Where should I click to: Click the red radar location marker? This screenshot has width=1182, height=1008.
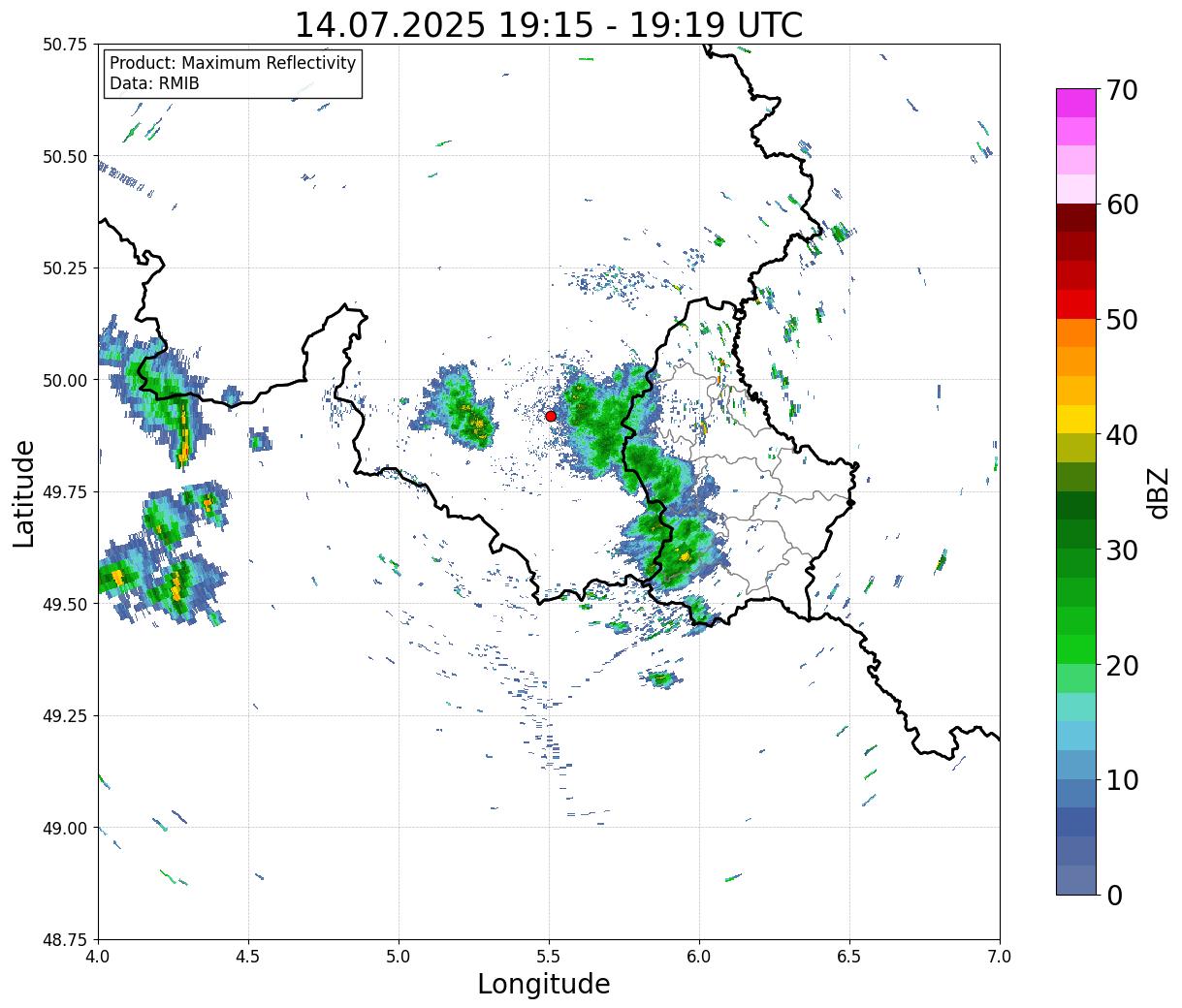[551, 416]
